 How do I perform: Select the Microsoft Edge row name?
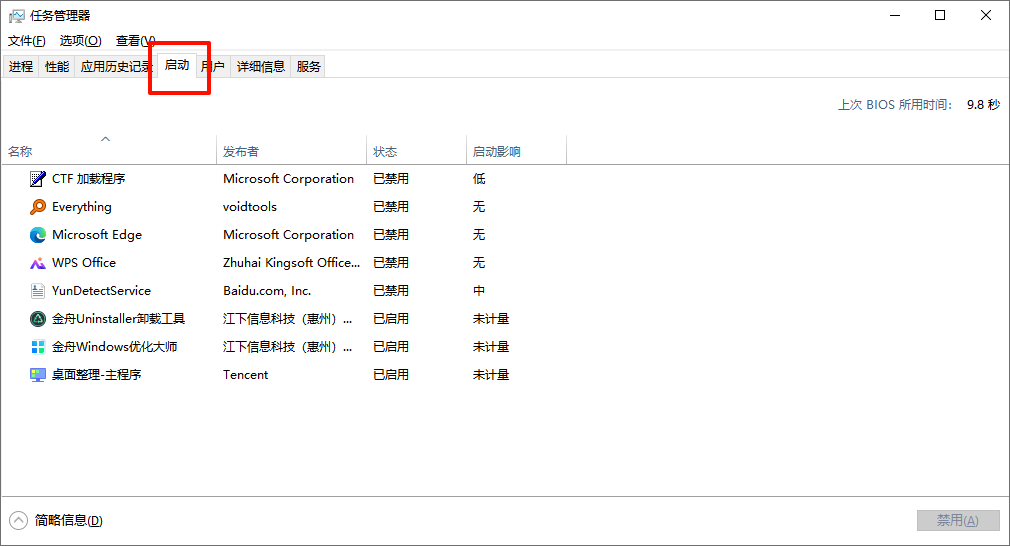point(97,235)
